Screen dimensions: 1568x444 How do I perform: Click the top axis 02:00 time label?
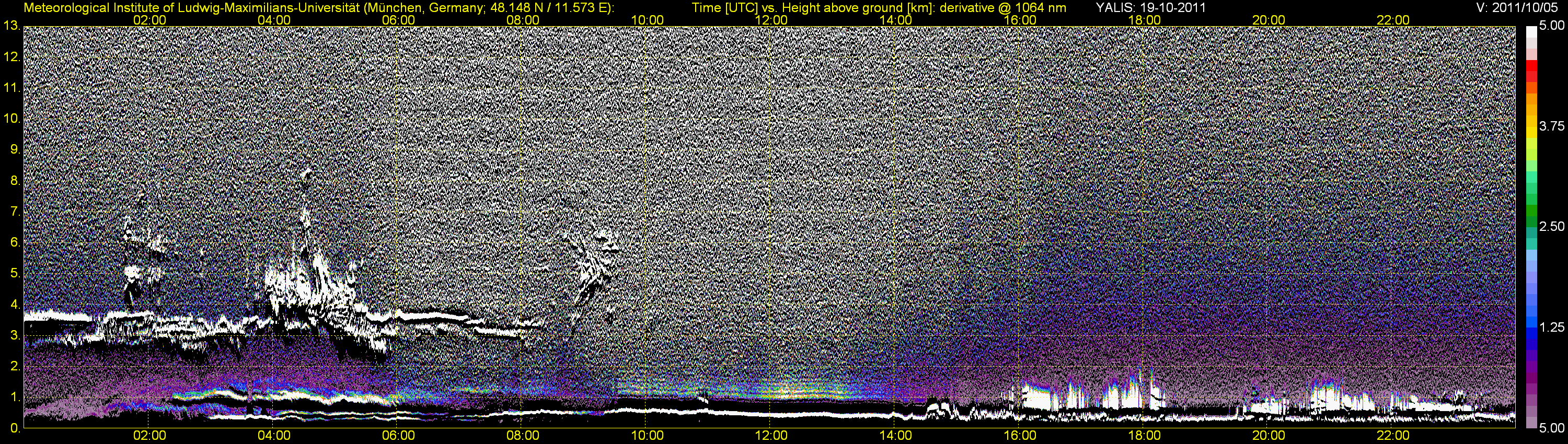pyautogui.click(x=149, y=20)
